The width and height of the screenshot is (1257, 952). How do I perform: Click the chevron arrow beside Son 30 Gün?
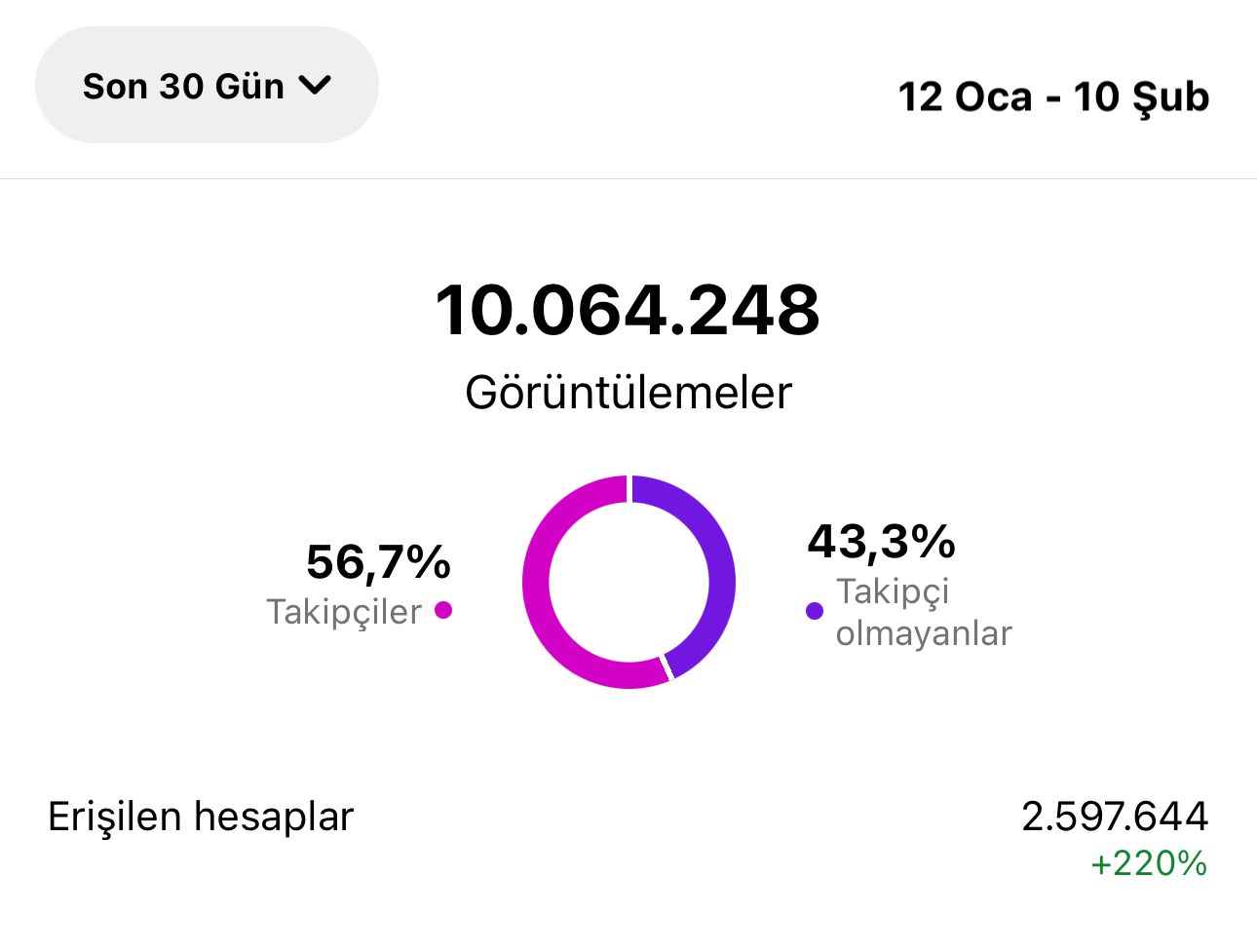[x=315, y=86]
